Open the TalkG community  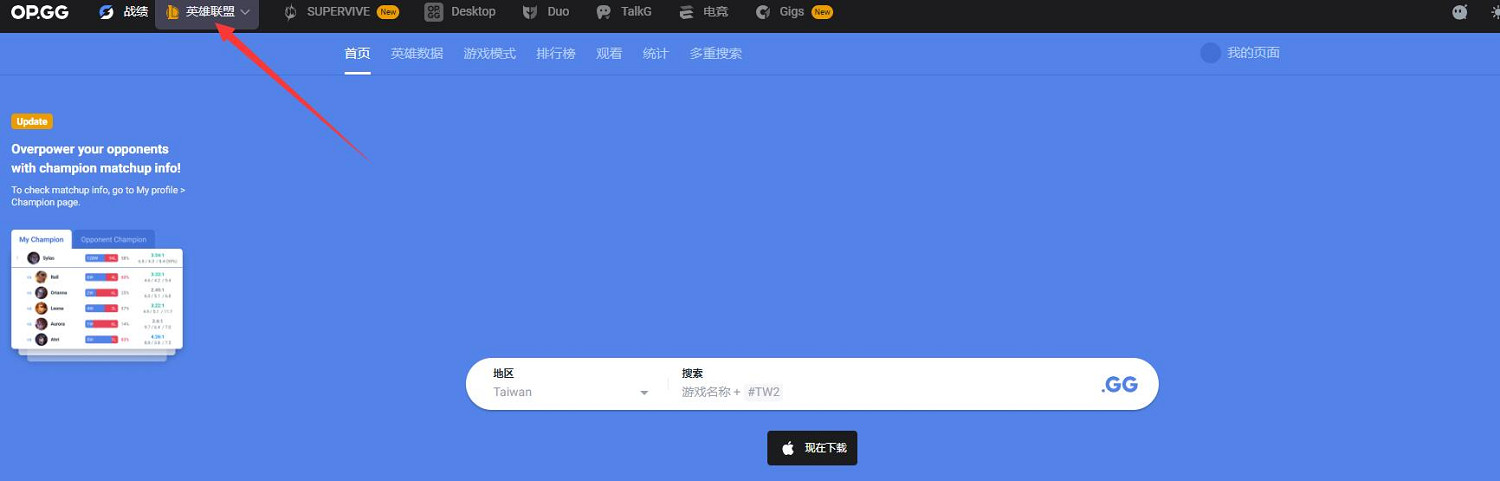pos(624,12)
